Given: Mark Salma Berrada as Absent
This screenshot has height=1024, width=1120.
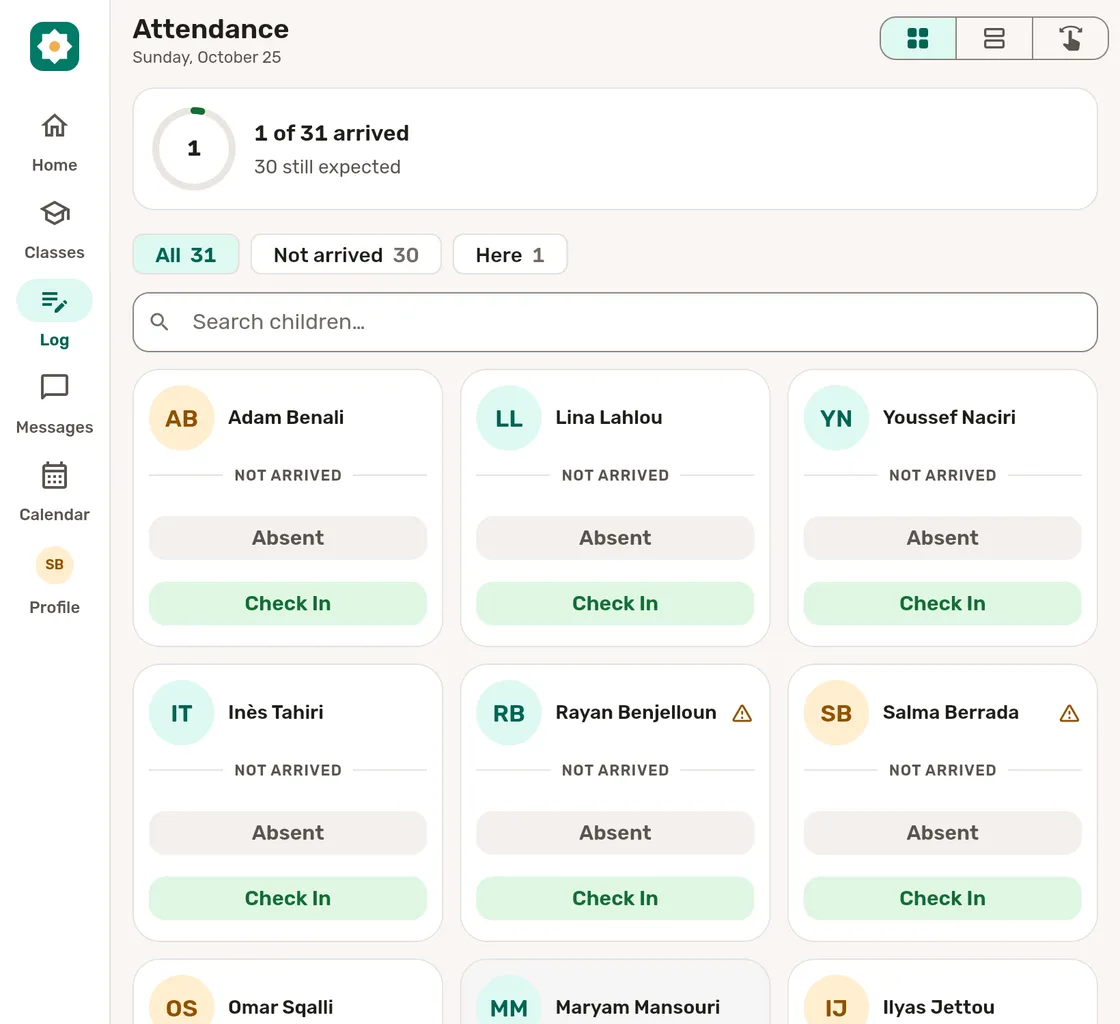Looking at the screenshot, I should [x=943, y=833].
